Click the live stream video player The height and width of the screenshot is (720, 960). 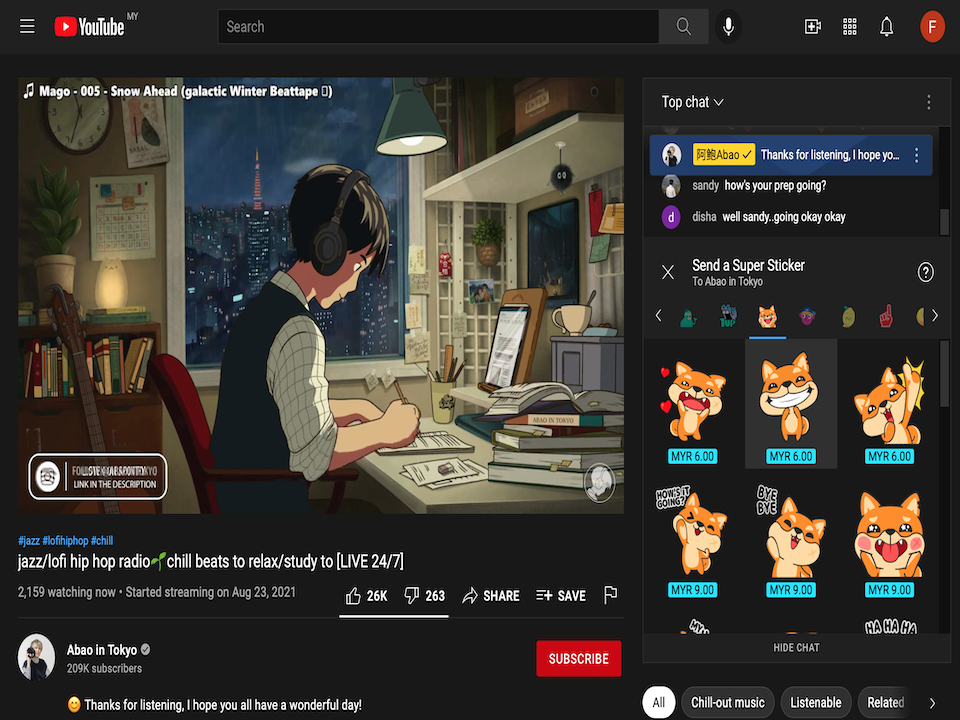[x=321, y=295]
